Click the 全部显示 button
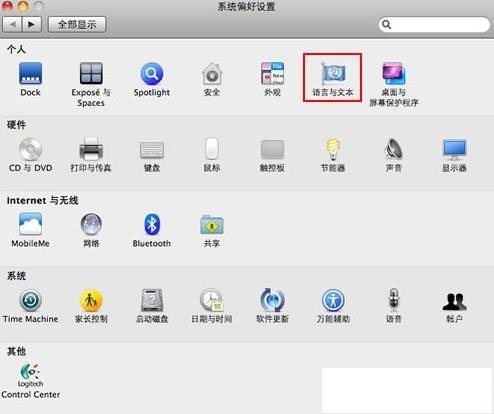 pyautogui.click(x=77, y=24)
